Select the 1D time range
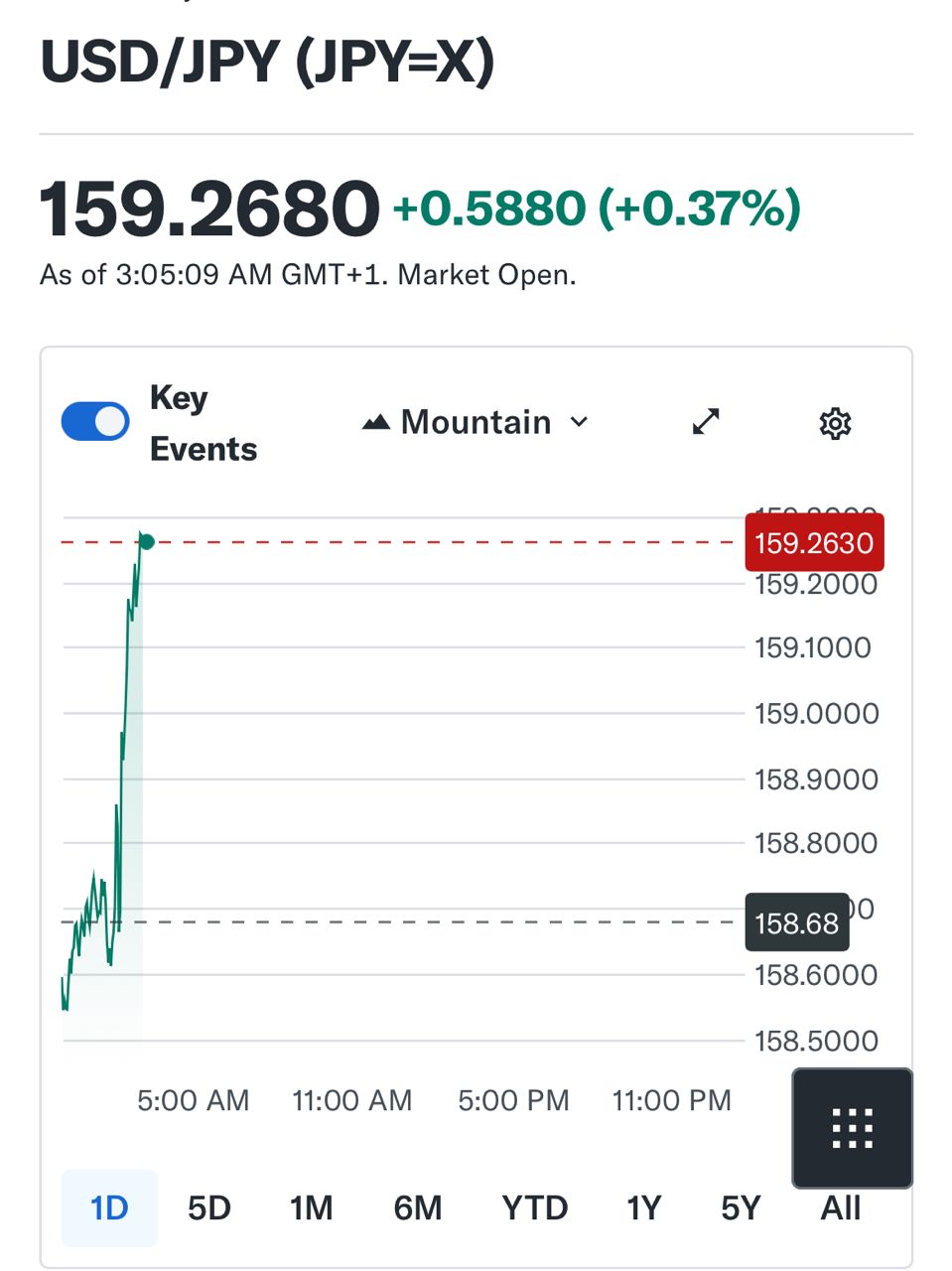Viewport: 952px width, 1271px height. click(x=109, y=1207)
